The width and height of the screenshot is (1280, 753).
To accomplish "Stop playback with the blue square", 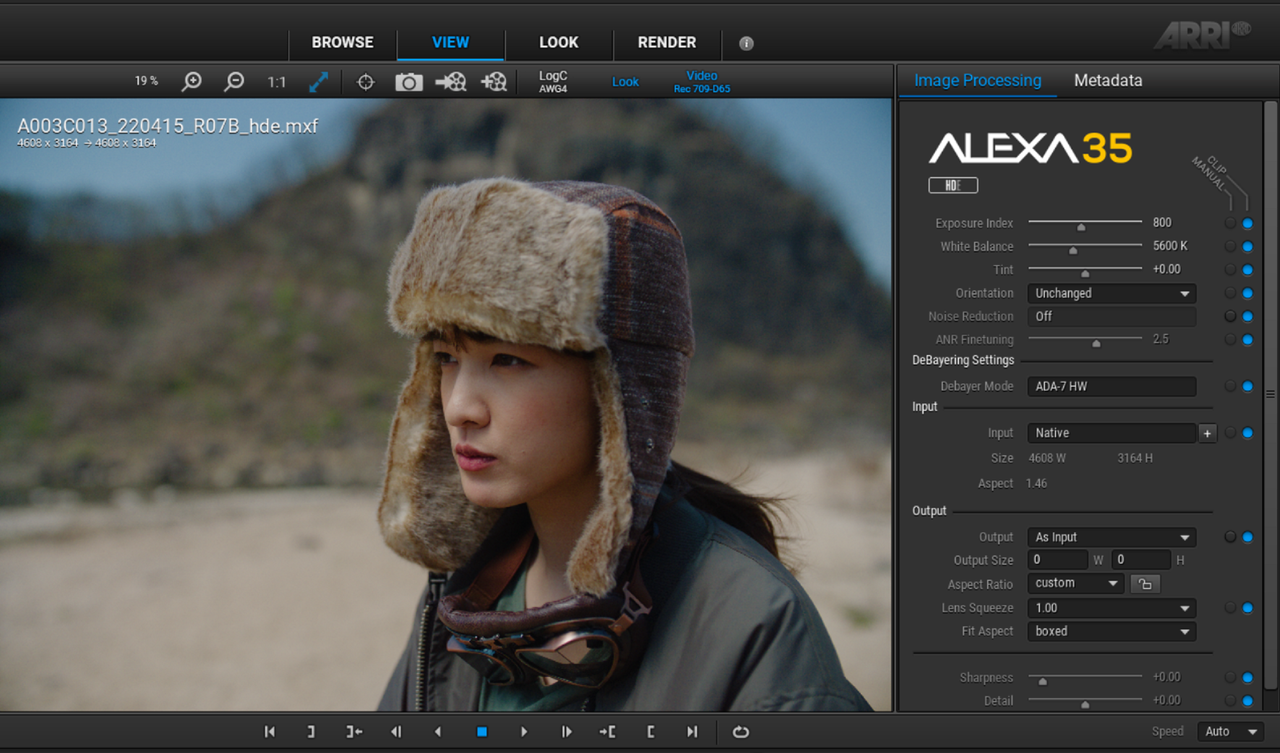I will pos(482,732).
